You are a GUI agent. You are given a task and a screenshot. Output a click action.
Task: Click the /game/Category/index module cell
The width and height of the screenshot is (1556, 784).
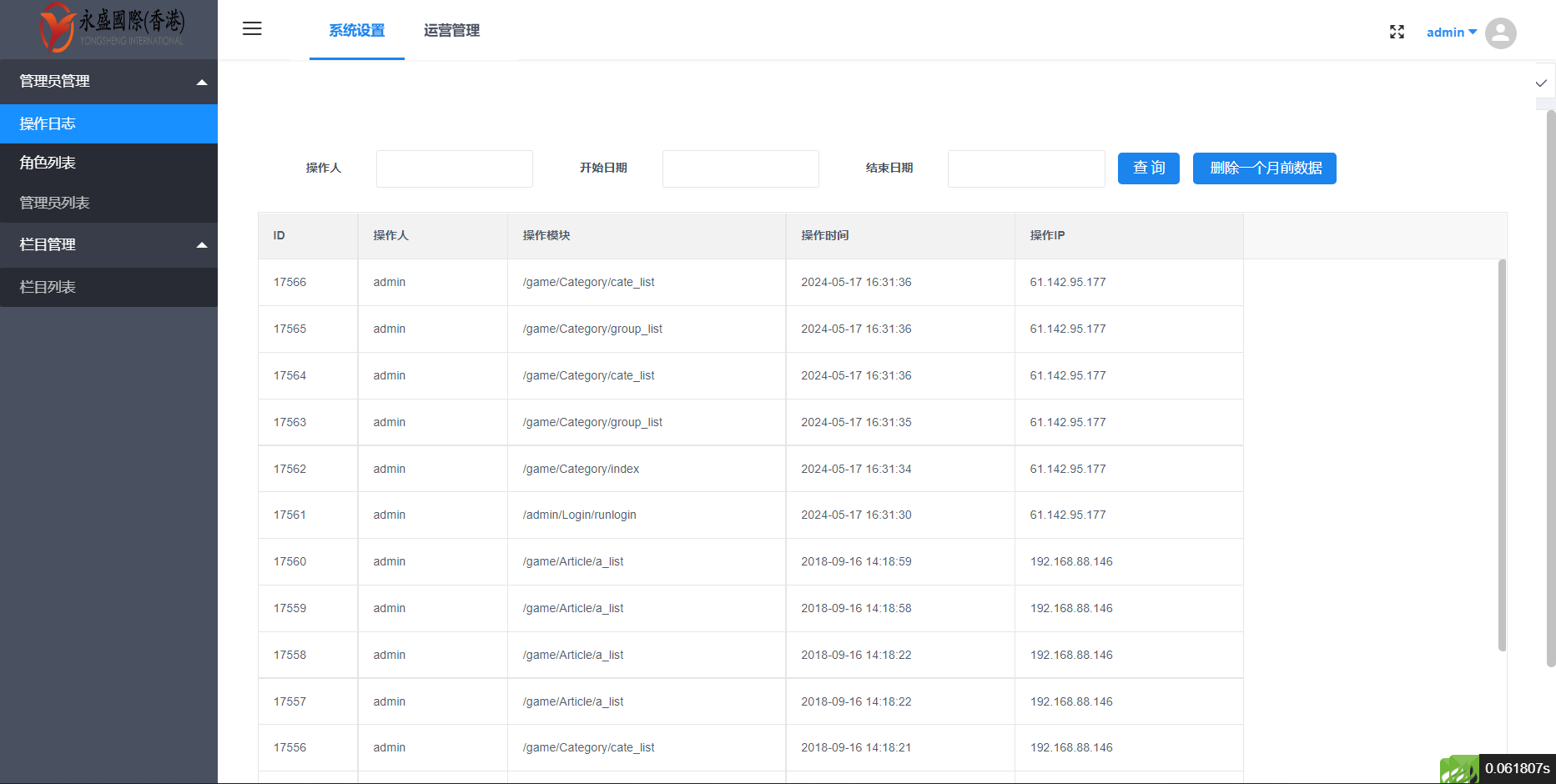[647, 470]
